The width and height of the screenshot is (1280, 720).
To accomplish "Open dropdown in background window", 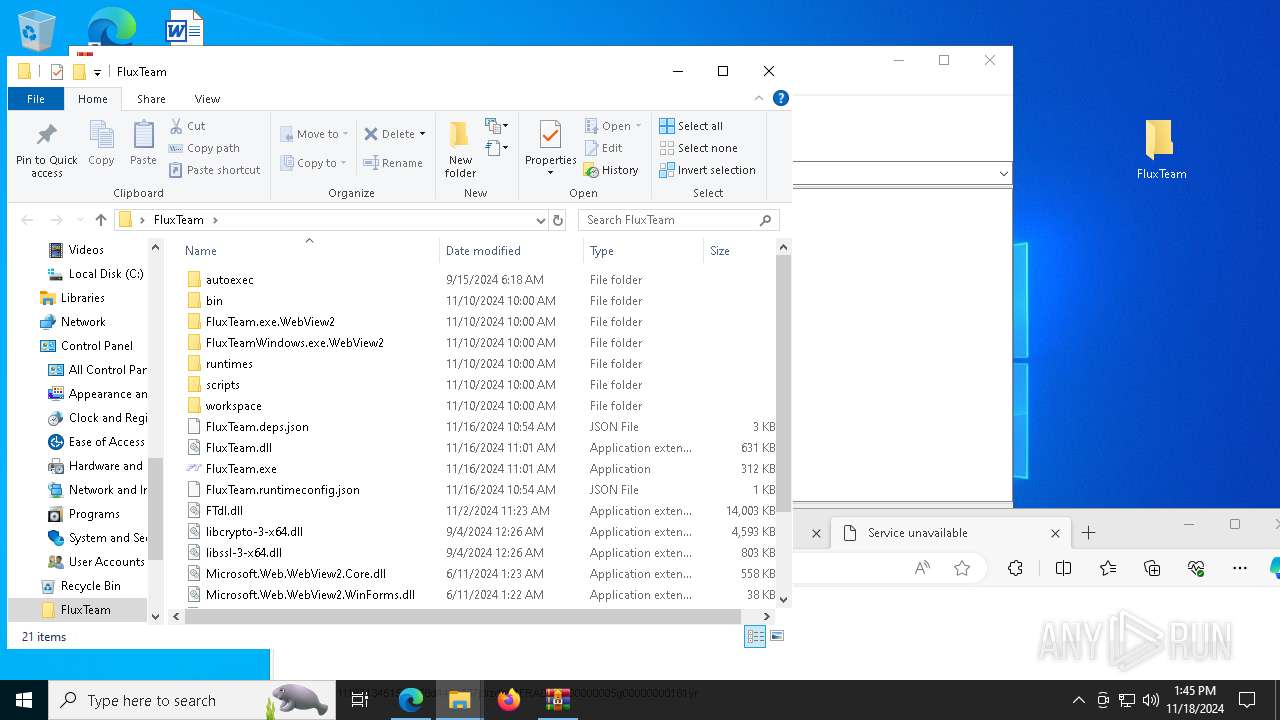I will click(x=1003, y=174).
